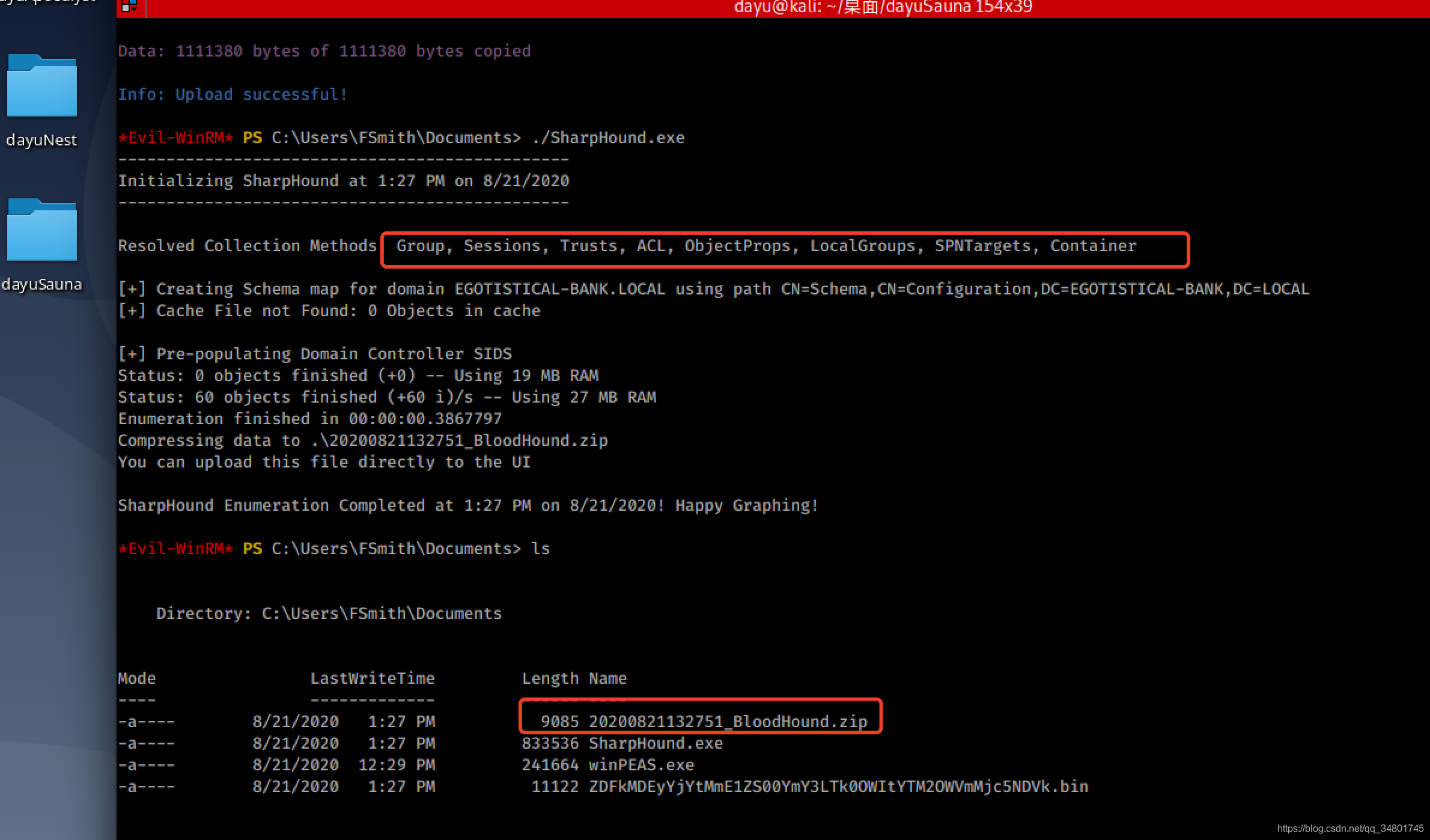The width and height of the screenshot is (1430, 840).
Task: Click the 'Creating Schema map for domain' line
Action: (x=713, y=289)
